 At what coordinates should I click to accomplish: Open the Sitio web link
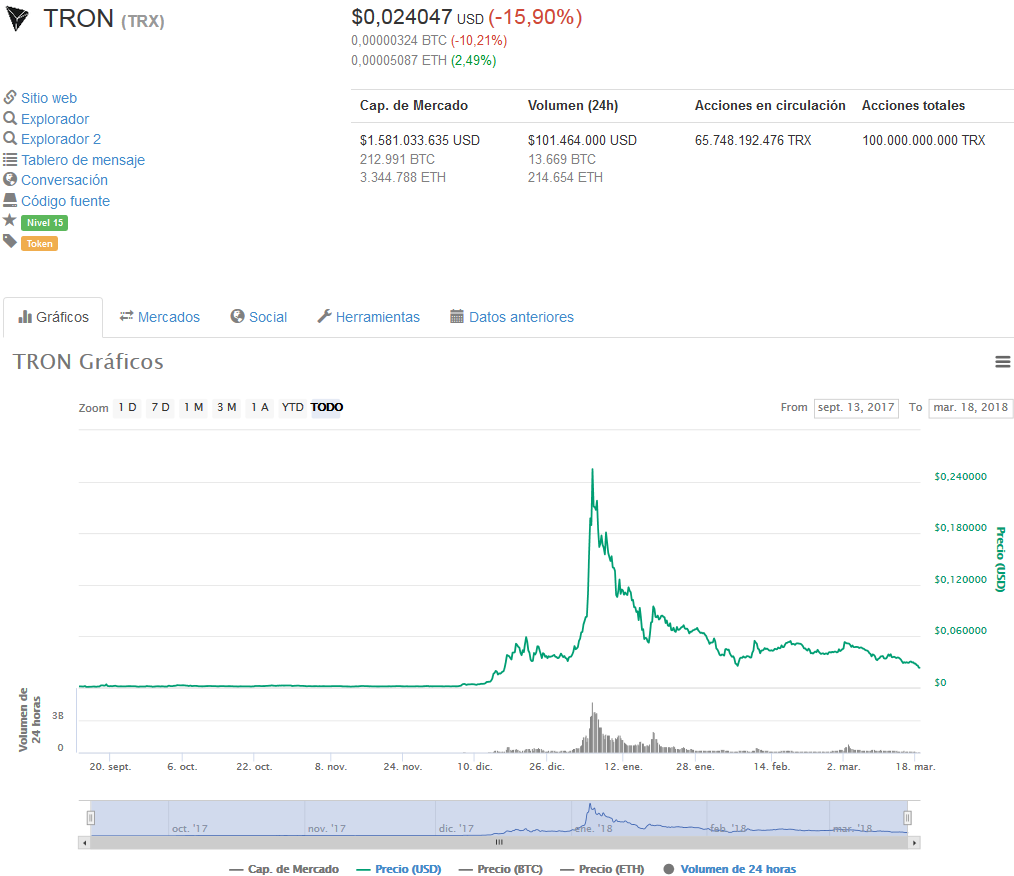[49, 98]
